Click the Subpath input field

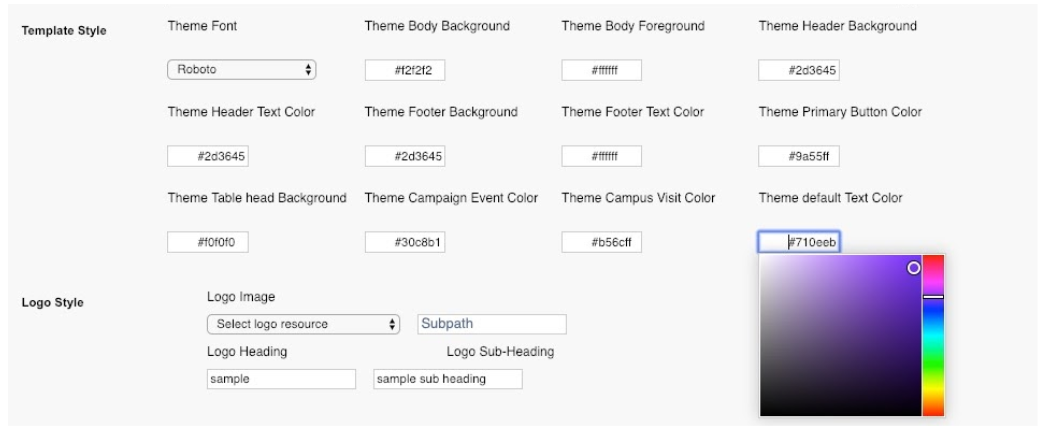click(x=491, y=324)
